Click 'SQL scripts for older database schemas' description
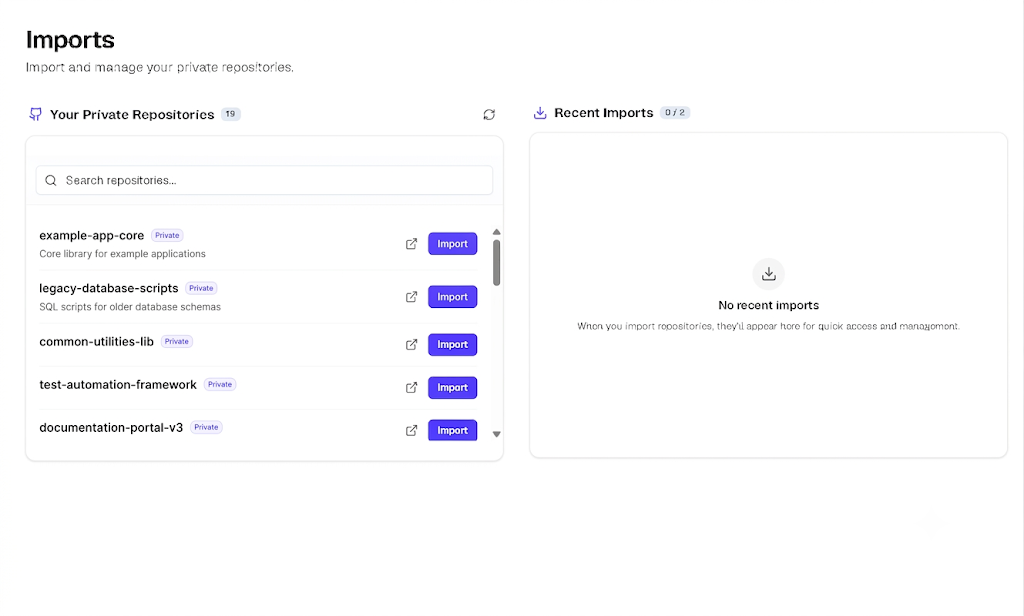 [130, 306]
